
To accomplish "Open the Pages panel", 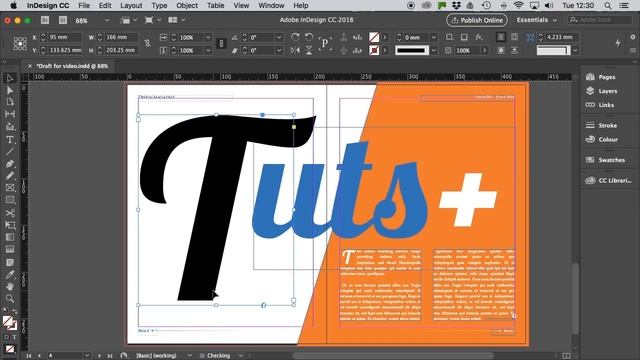I will [601, 77].
